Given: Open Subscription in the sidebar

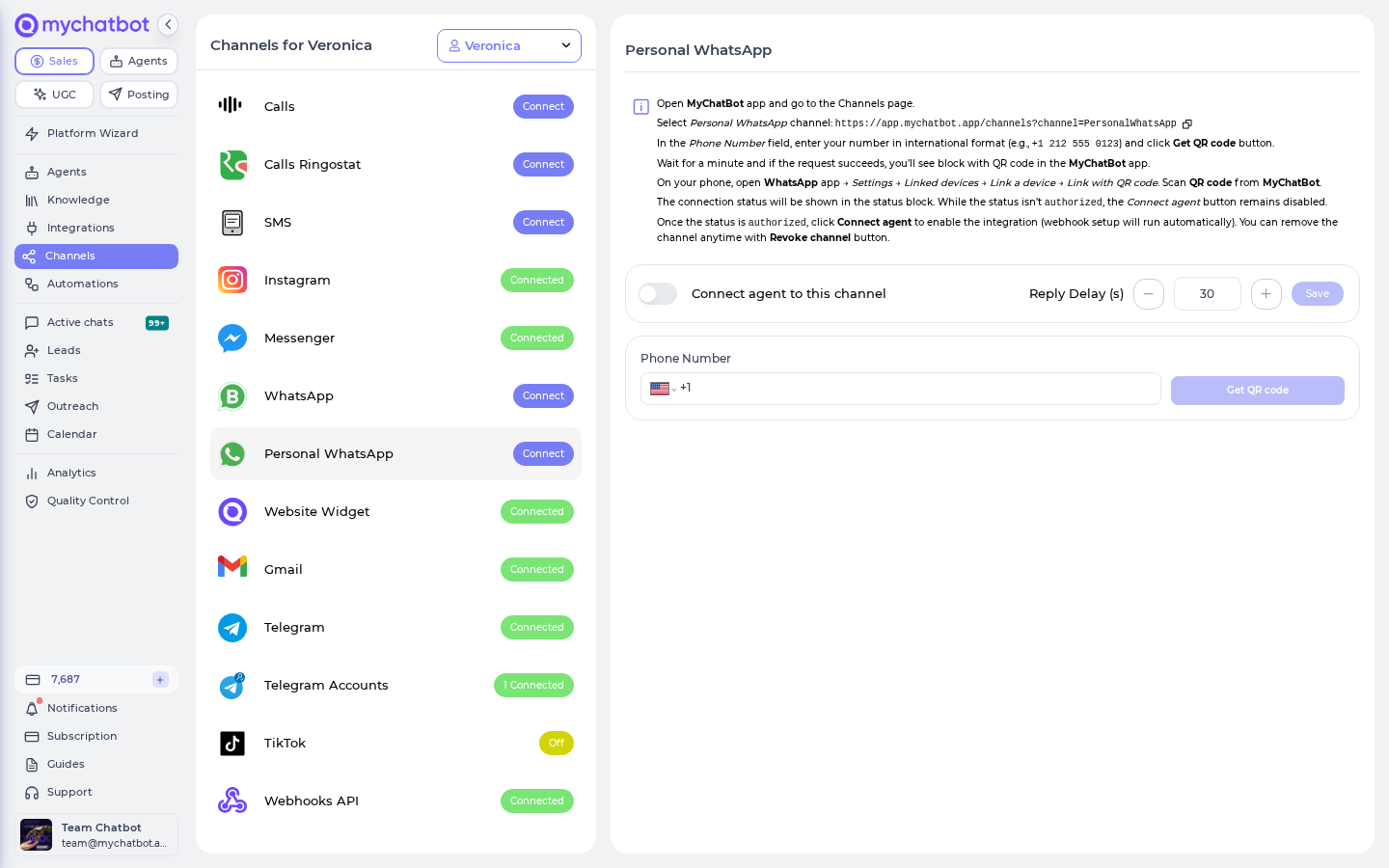Looking at the screenshot, I should click(96, 737).
